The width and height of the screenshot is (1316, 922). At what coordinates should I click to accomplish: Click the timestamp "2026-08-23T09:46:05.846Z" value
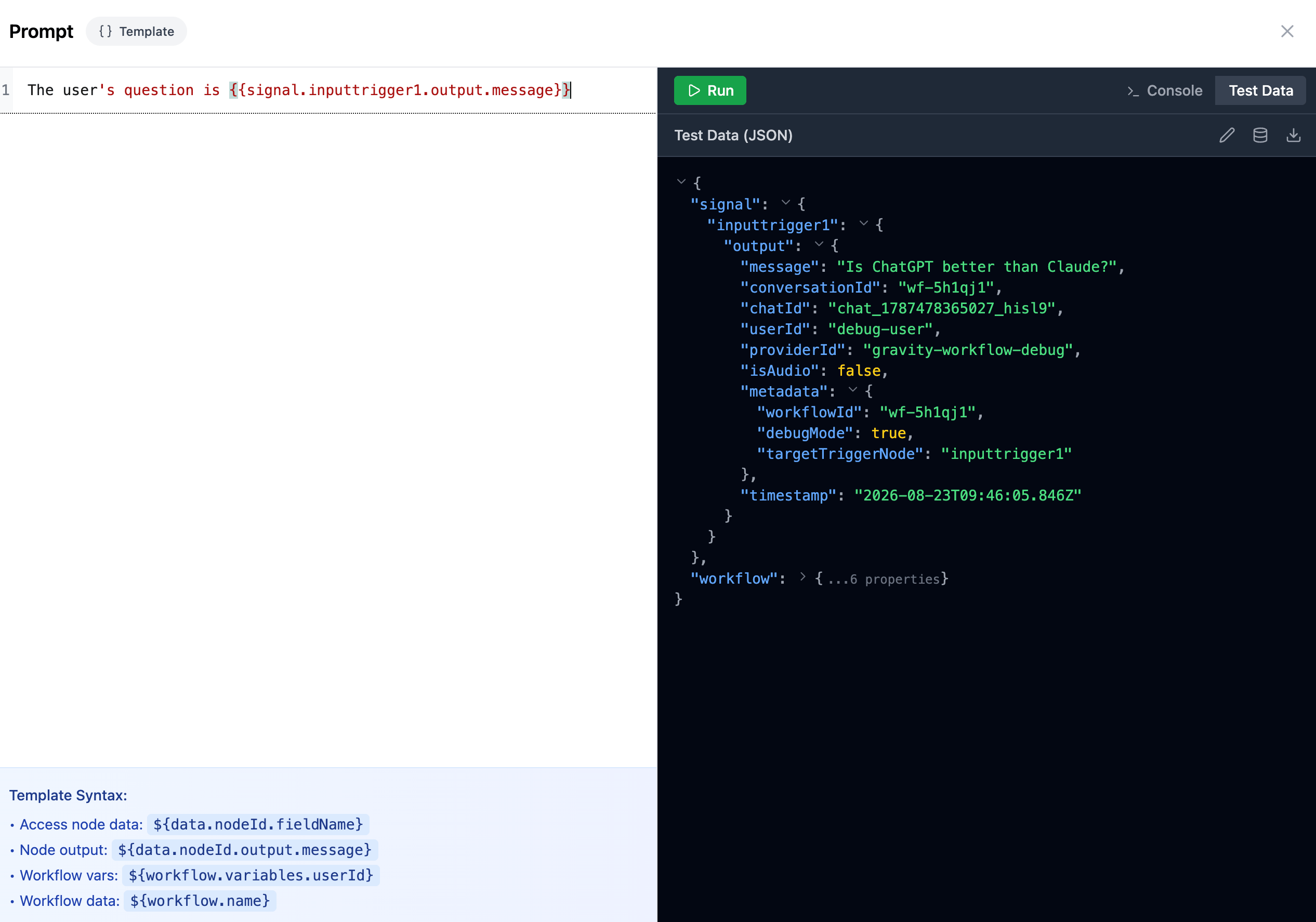(968, 496)
